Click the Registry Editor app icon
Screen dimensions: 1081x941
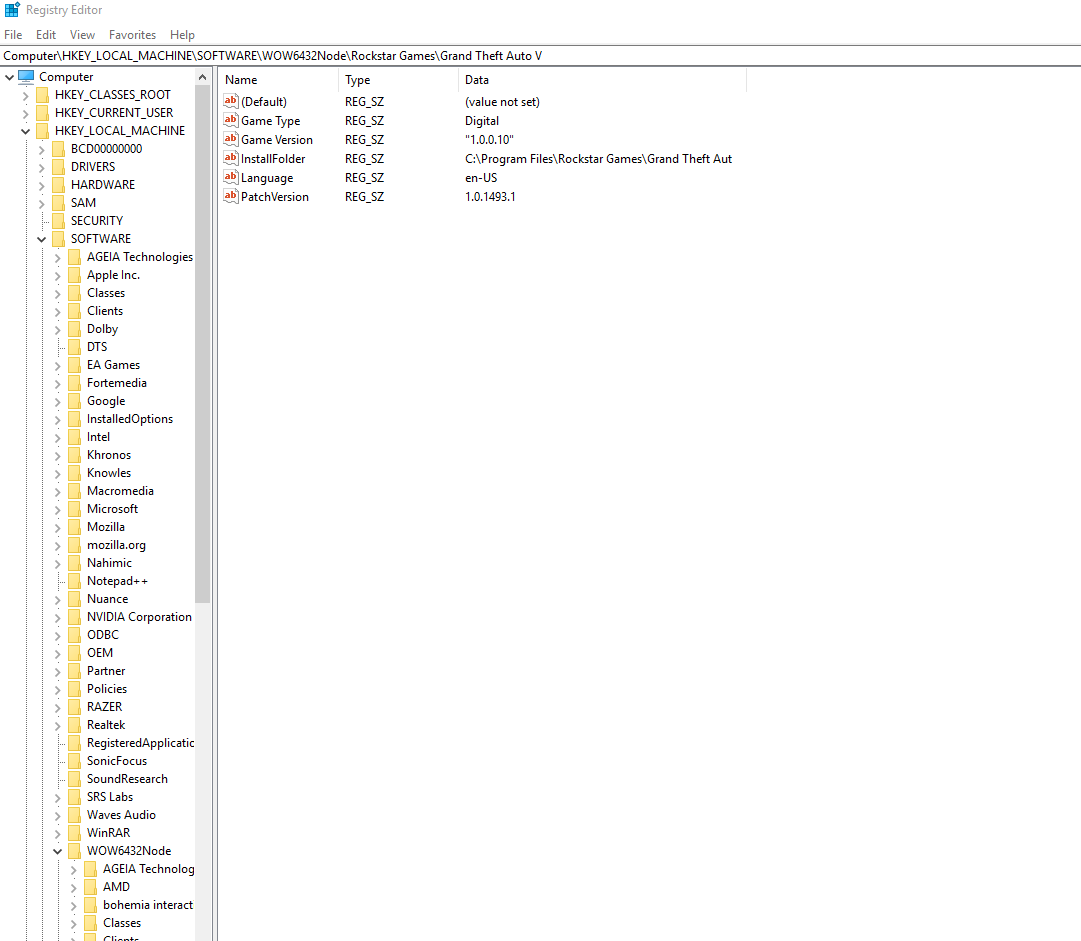coord(12,10)
